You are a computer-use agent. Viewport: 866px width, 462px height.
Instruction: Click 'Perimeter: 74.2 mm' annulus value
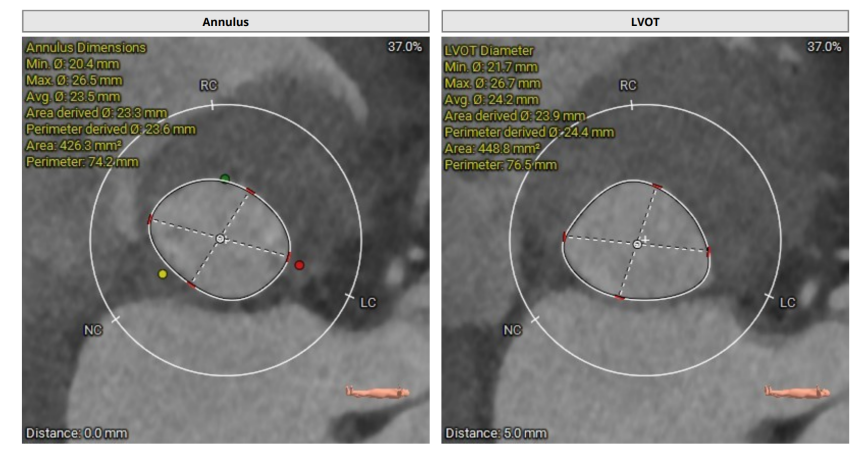(82, 162)
